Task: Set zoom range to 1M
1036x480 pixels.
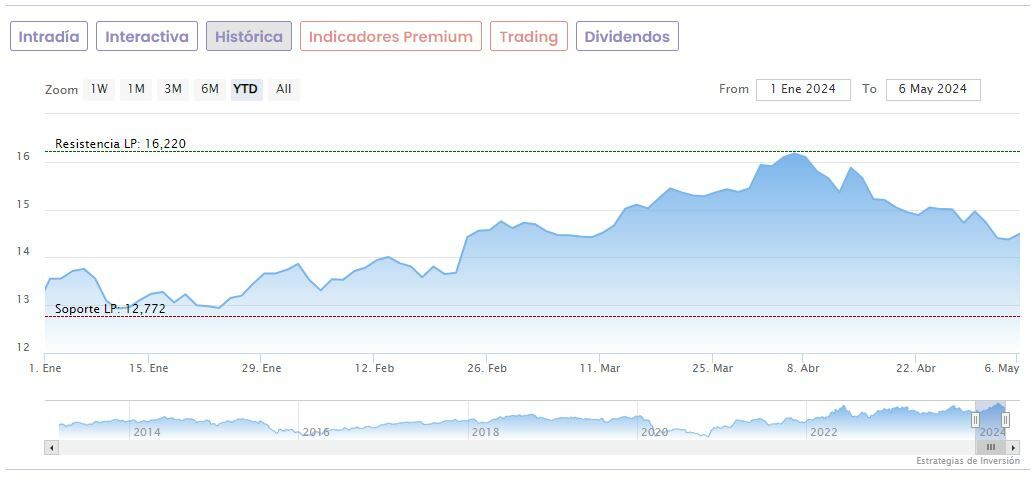Action: click(136, 89)
